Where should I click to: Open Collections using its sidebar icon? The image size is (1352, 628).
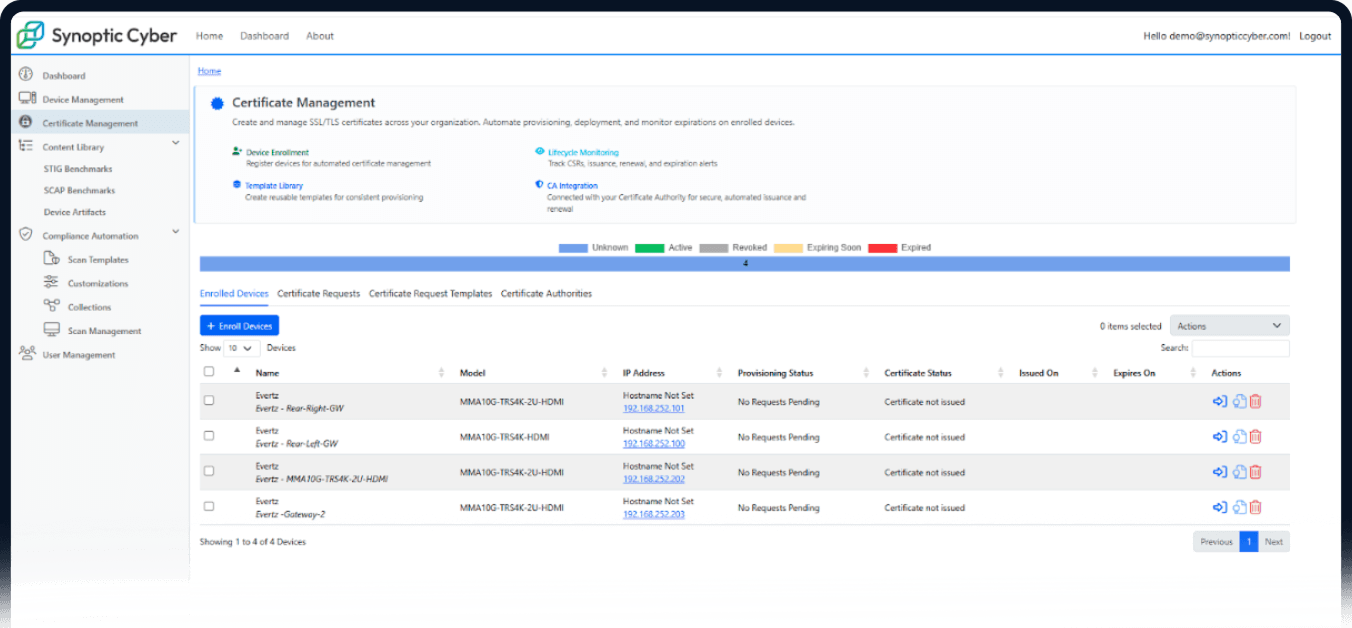coord(51,307)
